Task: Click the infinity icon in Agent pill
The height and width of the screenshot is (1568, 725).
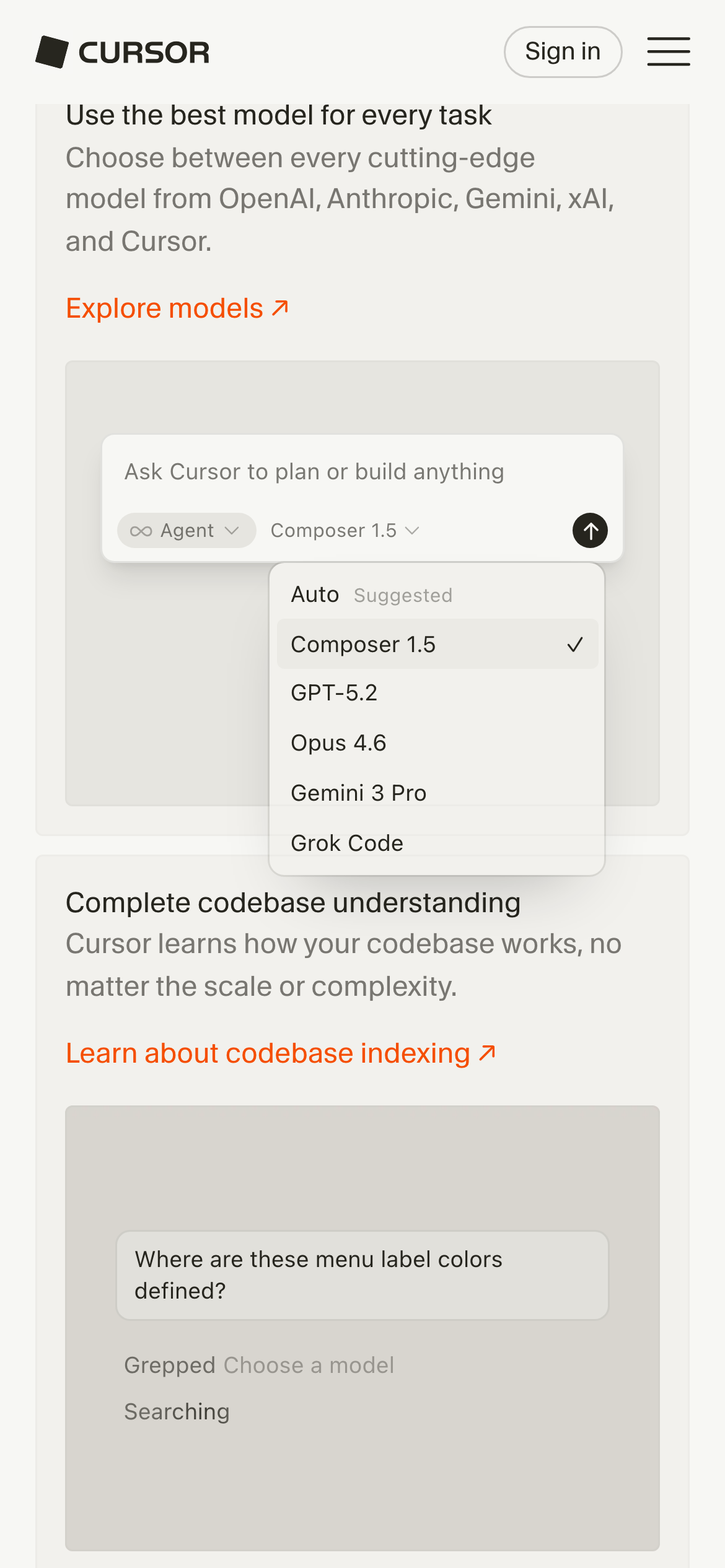Action: coord(141,531)
